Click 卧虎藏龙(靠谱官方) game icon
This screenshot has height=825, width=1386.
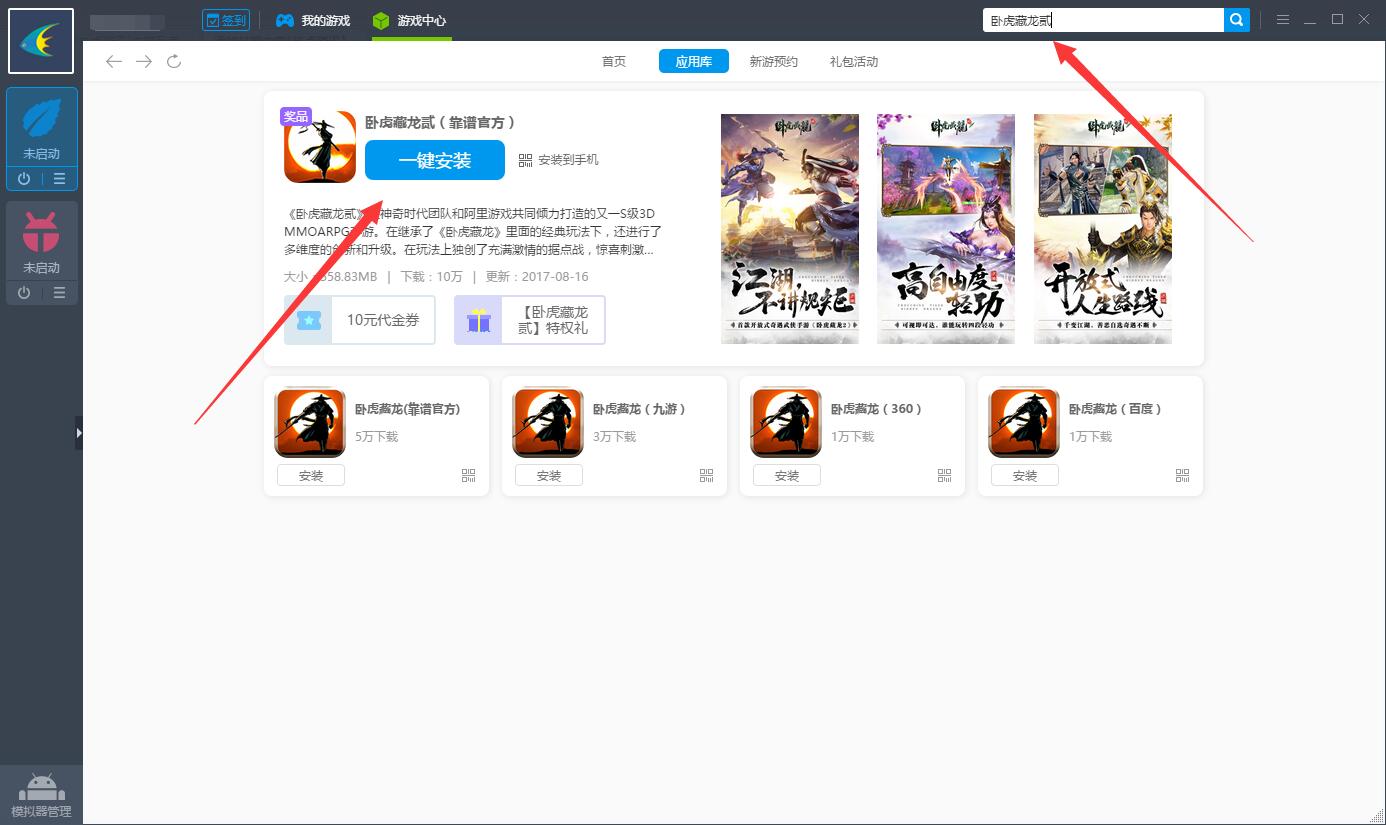(x=310, y=422)
